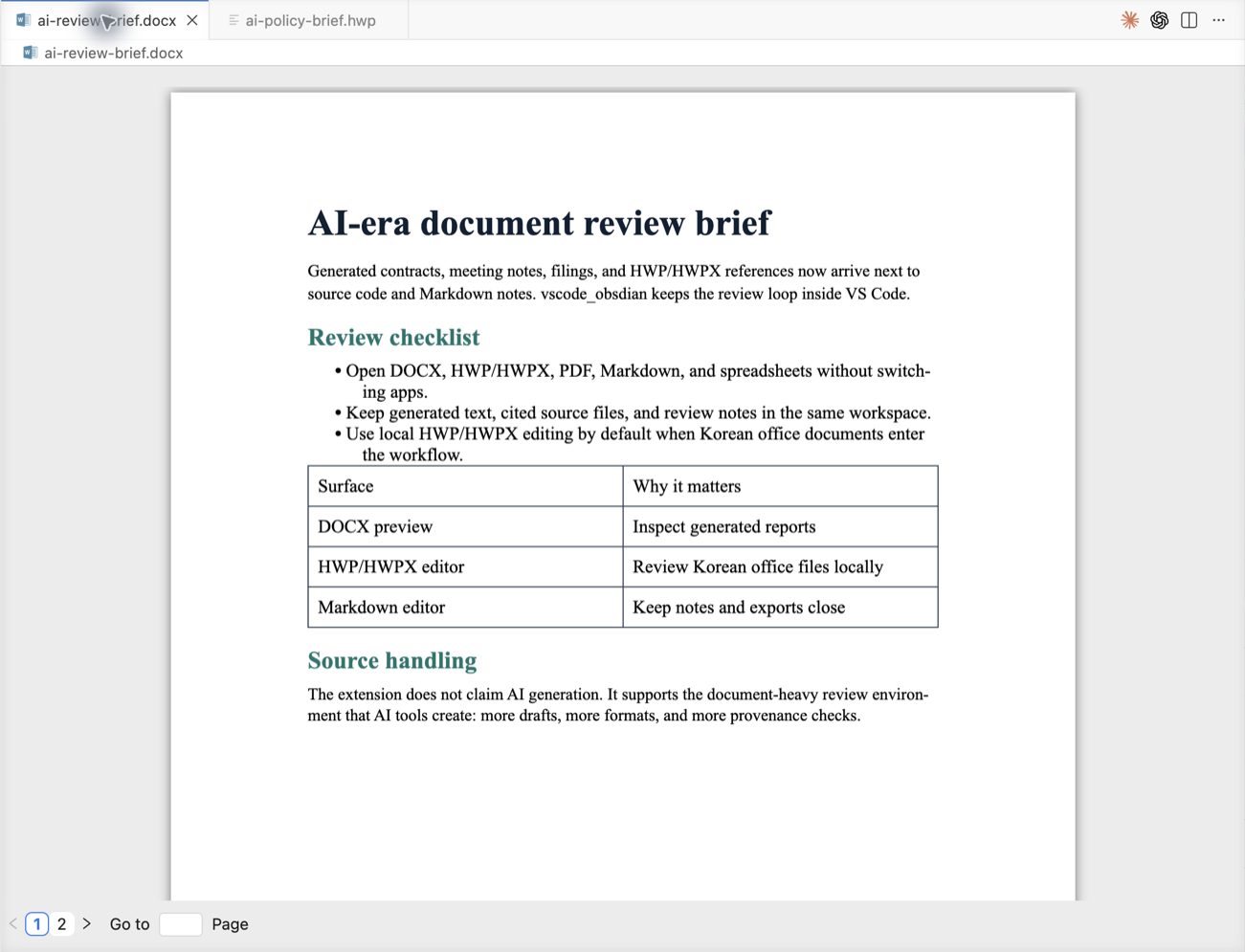The image size is (1245, 952).
Task: Go to page 1 in the pager
Action: click(x=36, y=924)
